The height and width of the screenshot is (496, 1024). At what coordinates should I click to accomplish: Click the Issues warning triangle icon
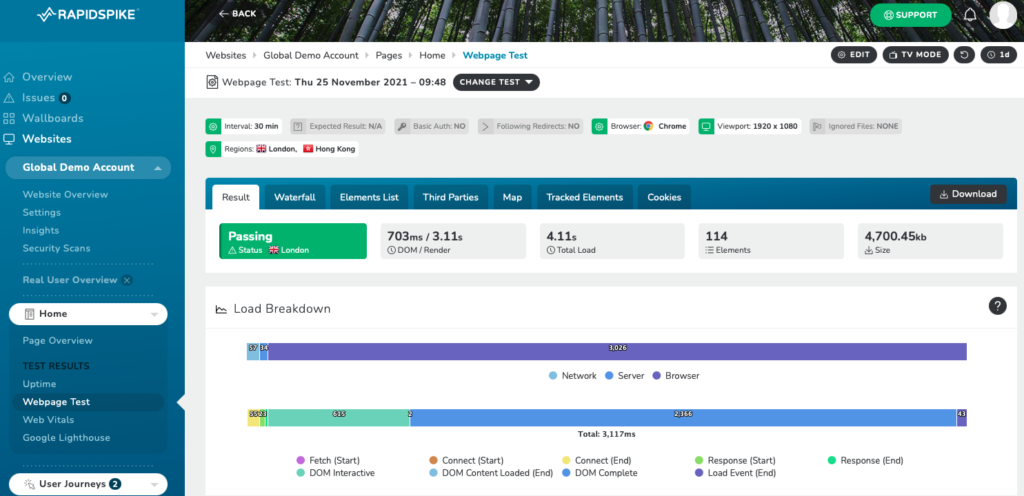click(x=9, y=98)
